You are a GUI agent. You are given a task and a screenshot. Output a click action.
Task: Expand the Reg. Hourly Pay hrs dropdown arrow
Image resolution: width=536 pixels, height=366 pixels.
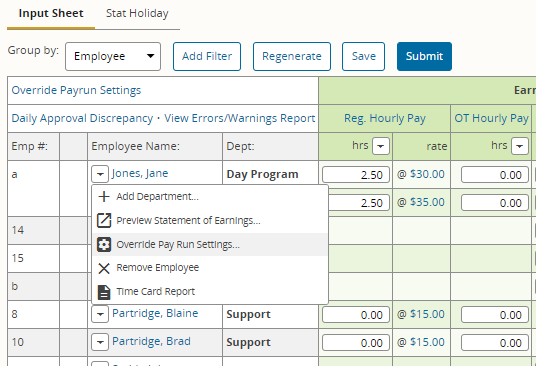point(381,147)
